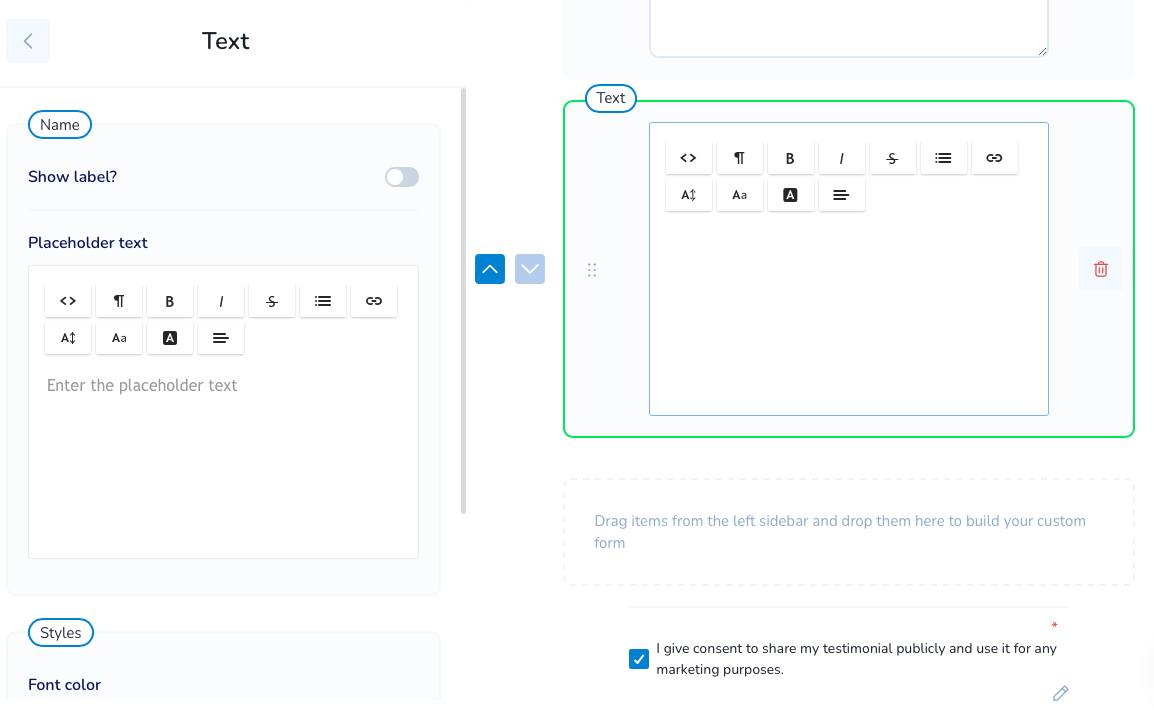
Task: Move the Text block down with the arrow
Action: click(x=530, y=269)
